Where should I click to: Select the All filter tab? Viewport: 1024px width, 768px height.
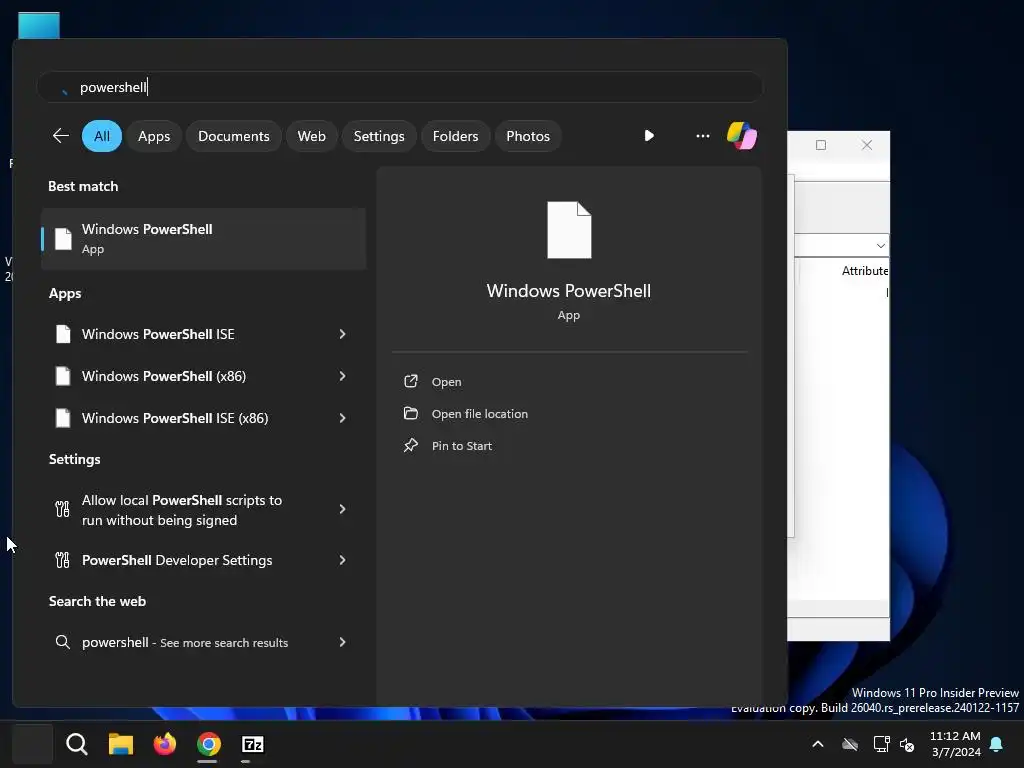pyautogui.click(x=102, y=136)
